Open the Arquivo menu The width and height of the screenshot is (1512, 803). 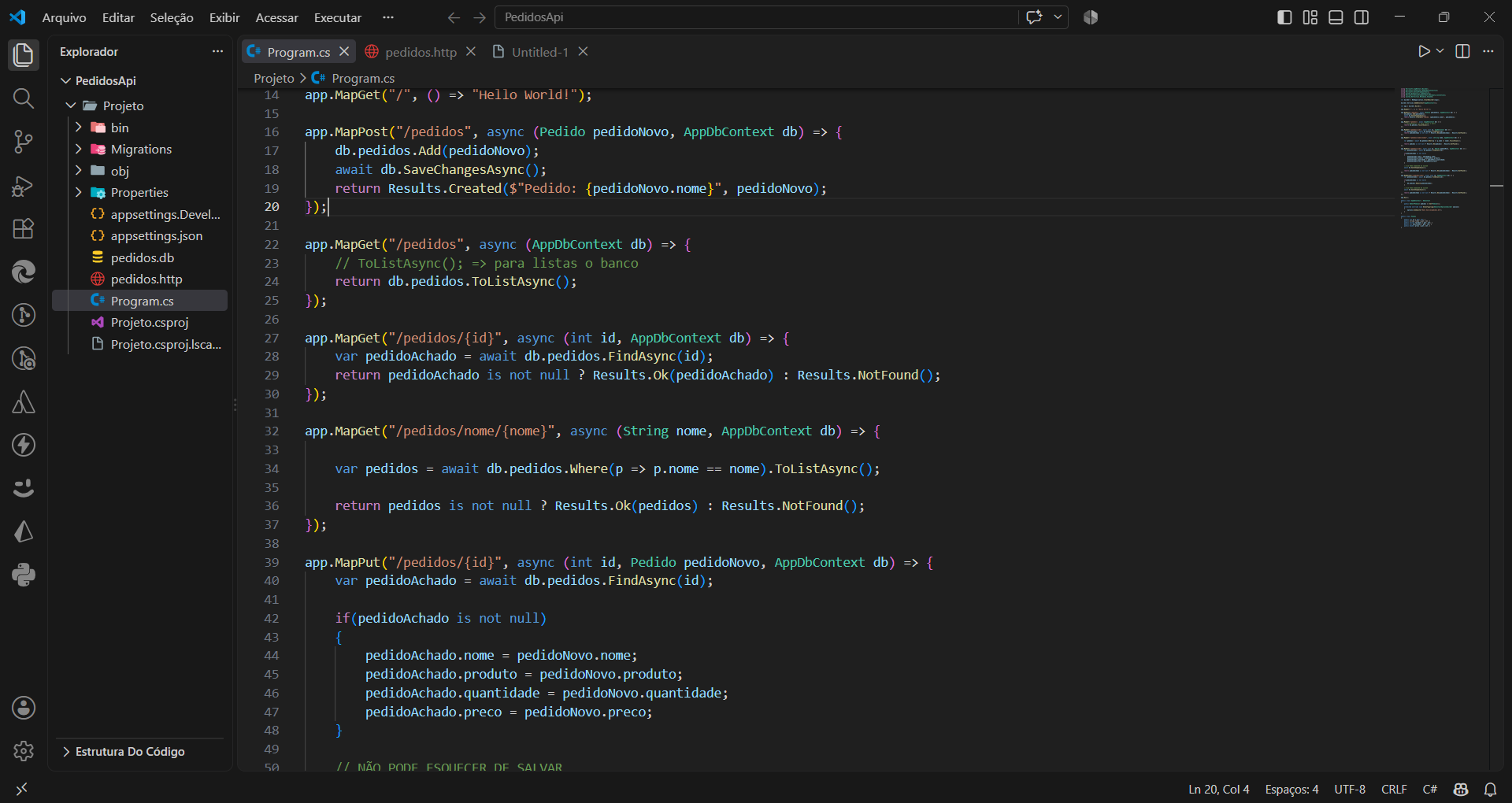(64, 17)
